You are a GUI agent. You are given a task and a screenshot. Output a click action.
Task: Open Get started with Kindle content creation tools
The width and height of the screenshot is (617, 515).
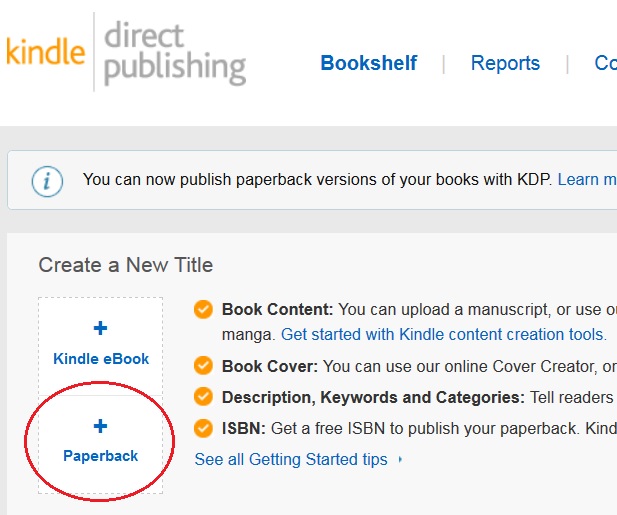443,335
